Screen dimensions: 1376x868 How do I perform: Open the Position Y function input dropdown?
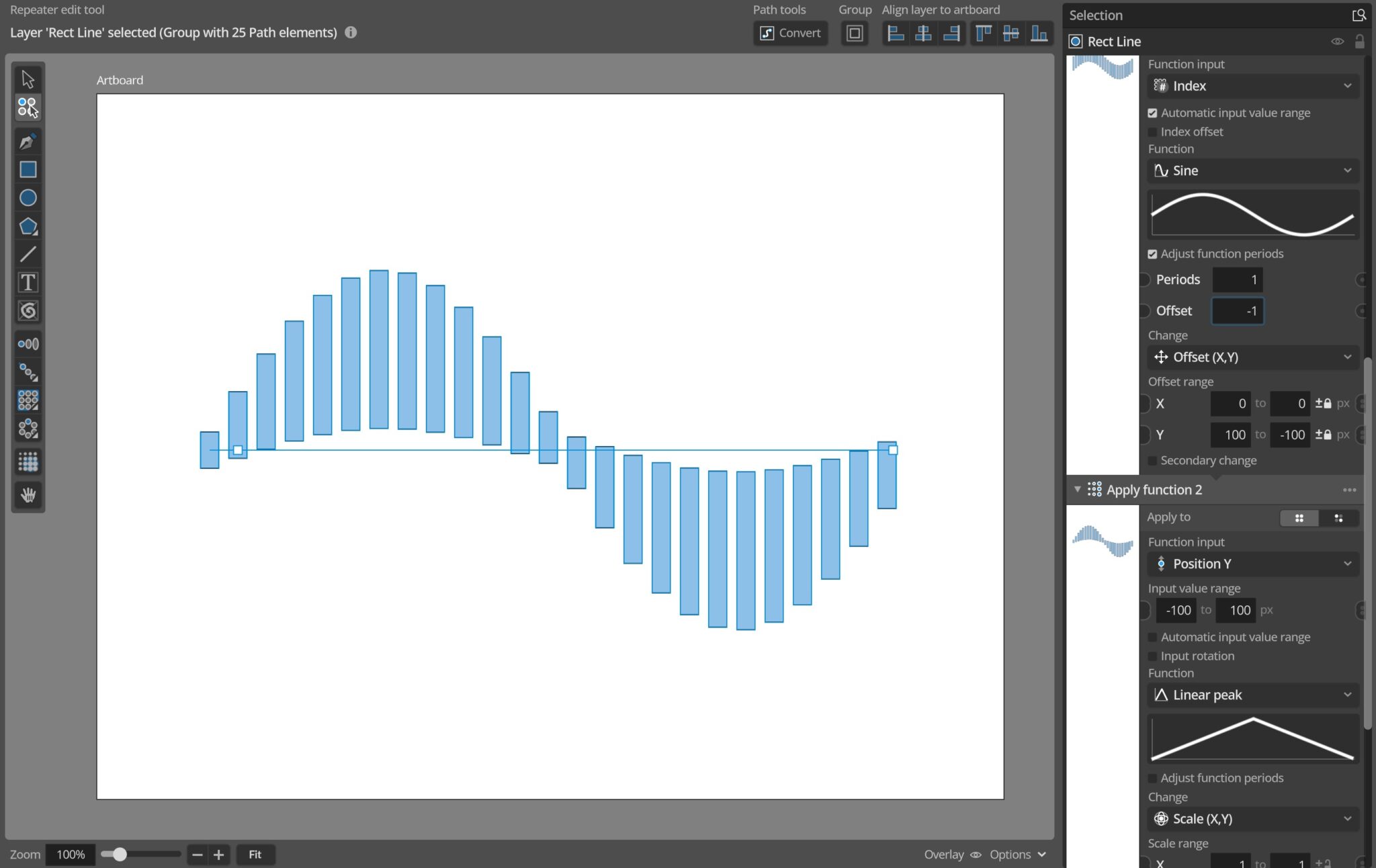[x=1252, y=564]
